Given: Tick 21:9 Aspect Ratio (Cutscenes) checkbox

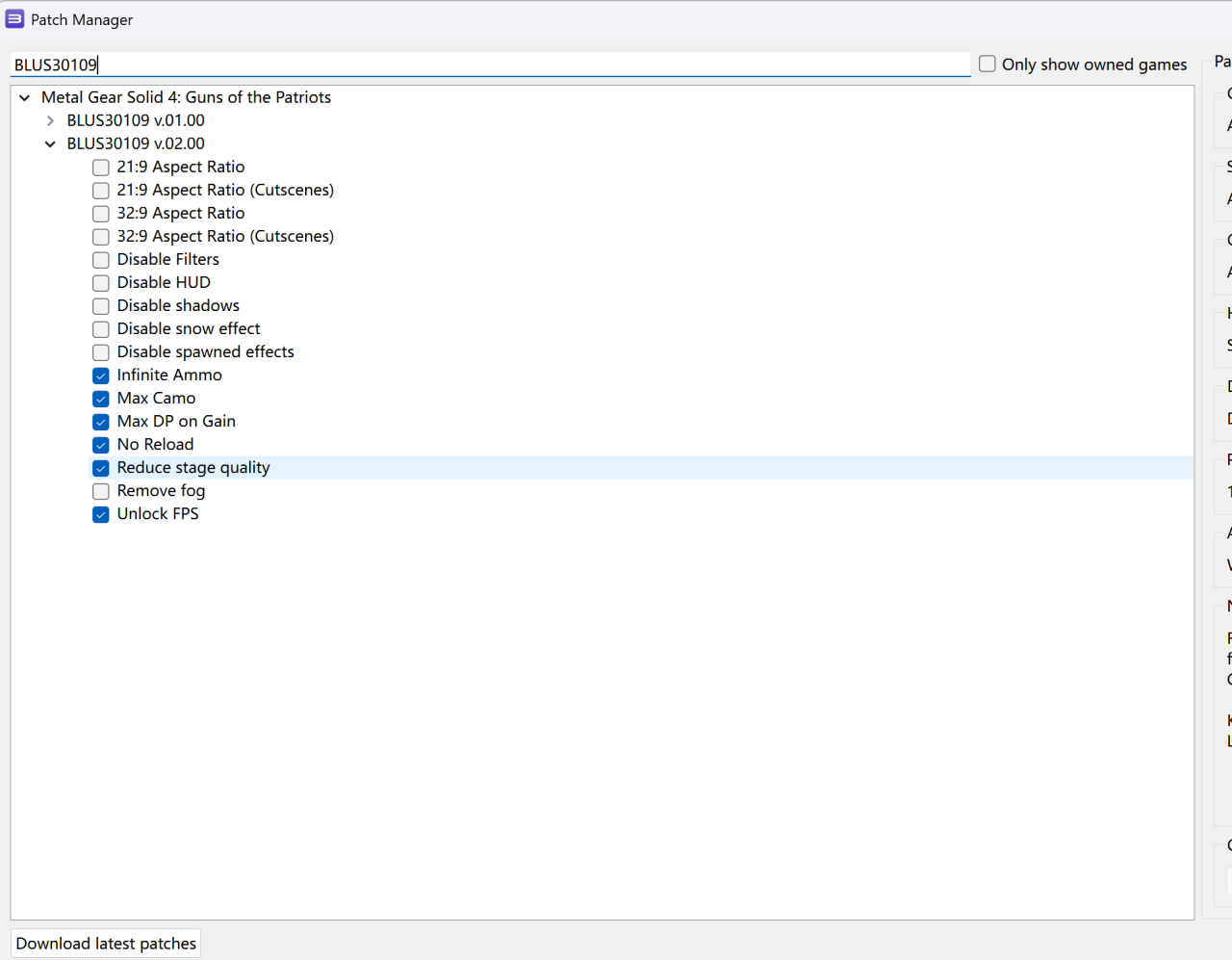Looking at the screenshot, I should point(101,191).
